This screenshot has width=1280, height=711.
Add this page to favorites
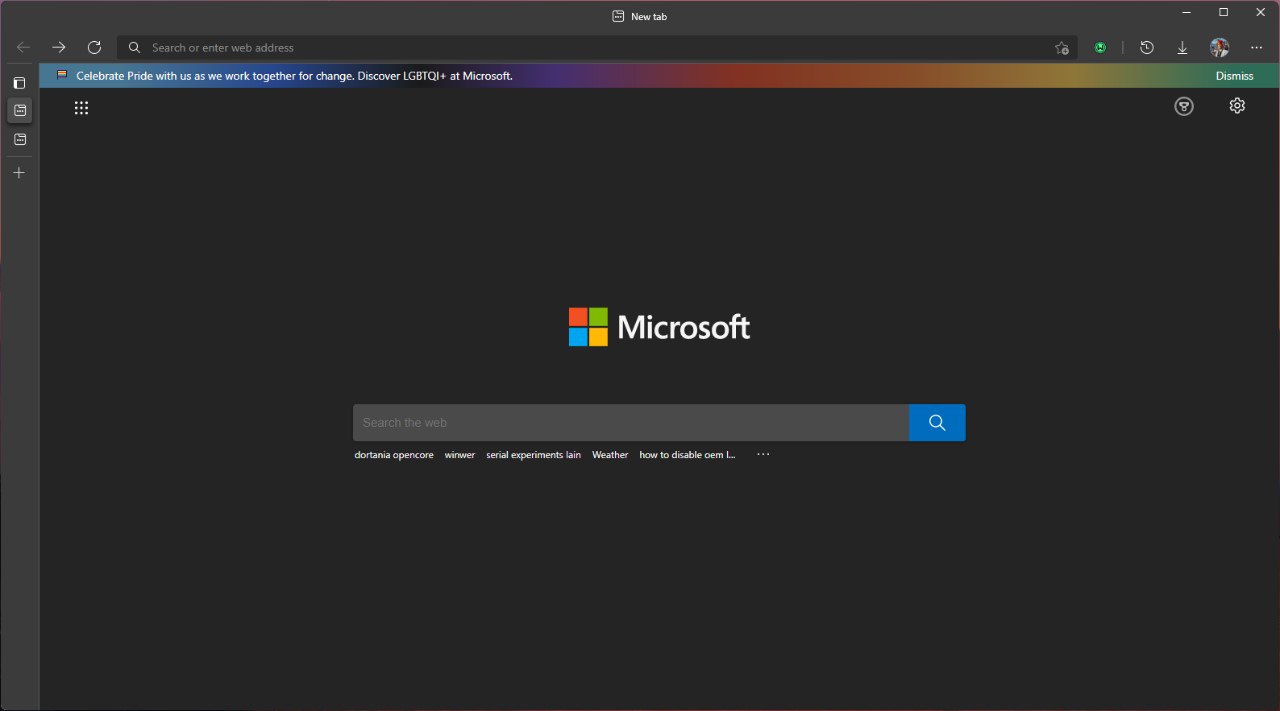coord(1062,47)
